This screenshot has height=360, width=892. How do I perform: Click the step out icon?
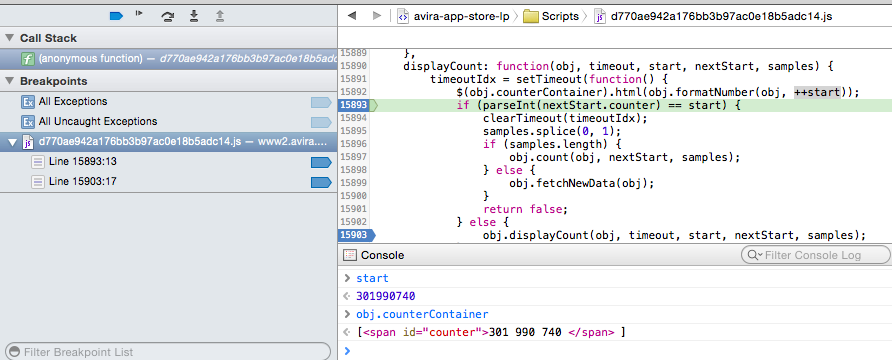(220, 16)
